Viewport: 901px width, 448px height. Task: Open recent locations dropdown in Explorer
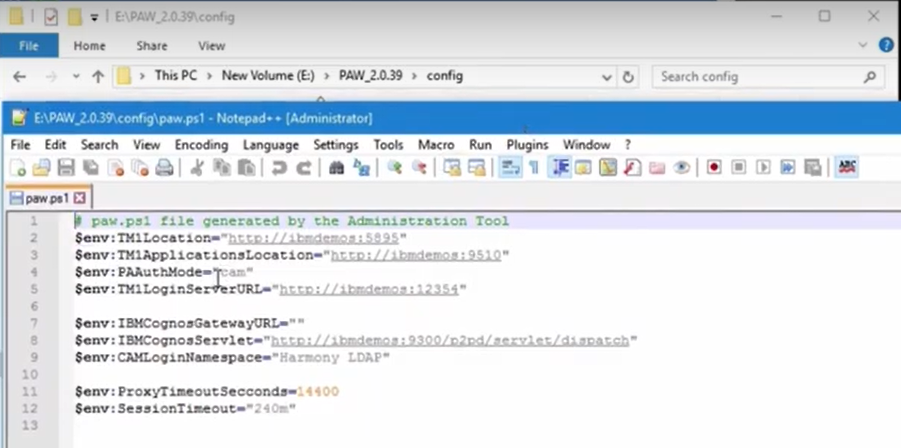76,76
